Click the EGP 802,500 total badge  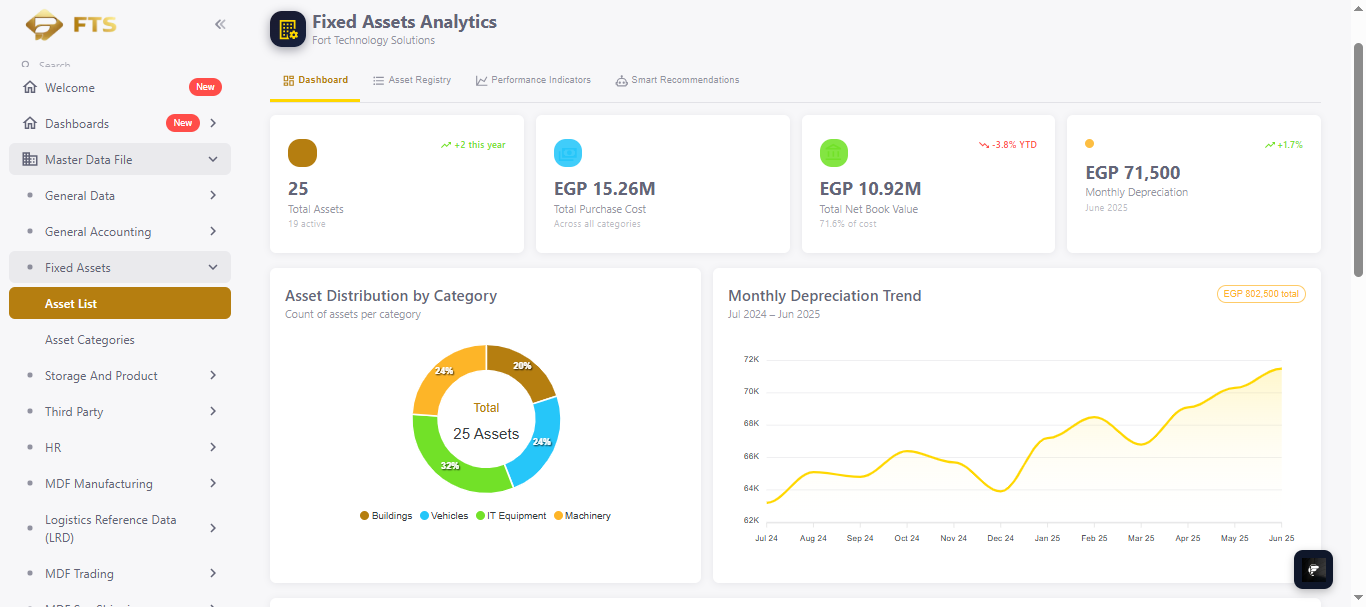(1261, 294)
